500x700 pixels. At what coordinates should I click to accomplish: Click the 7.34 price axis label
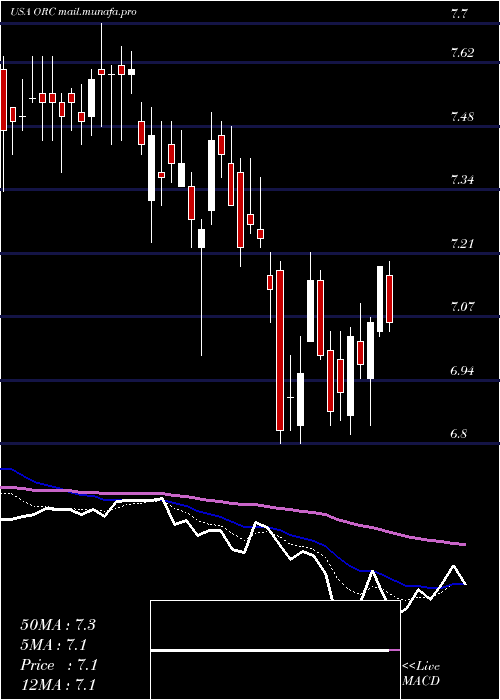click(x=462, y=180)
